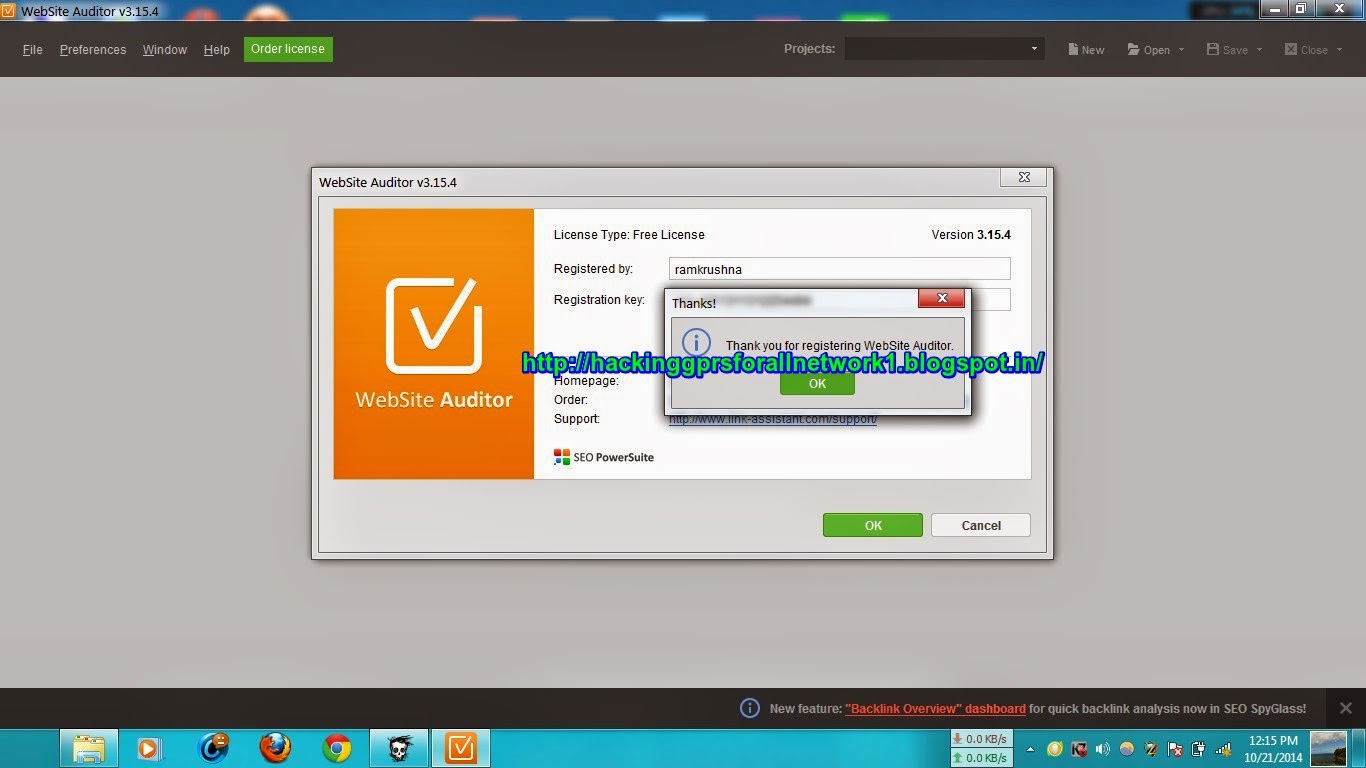Image resolution: width=1366 pixels, height=768 pixels.
Task: Click the blue C icon in the taskbar
Action: pyautogui.click(x=214, y=747)
